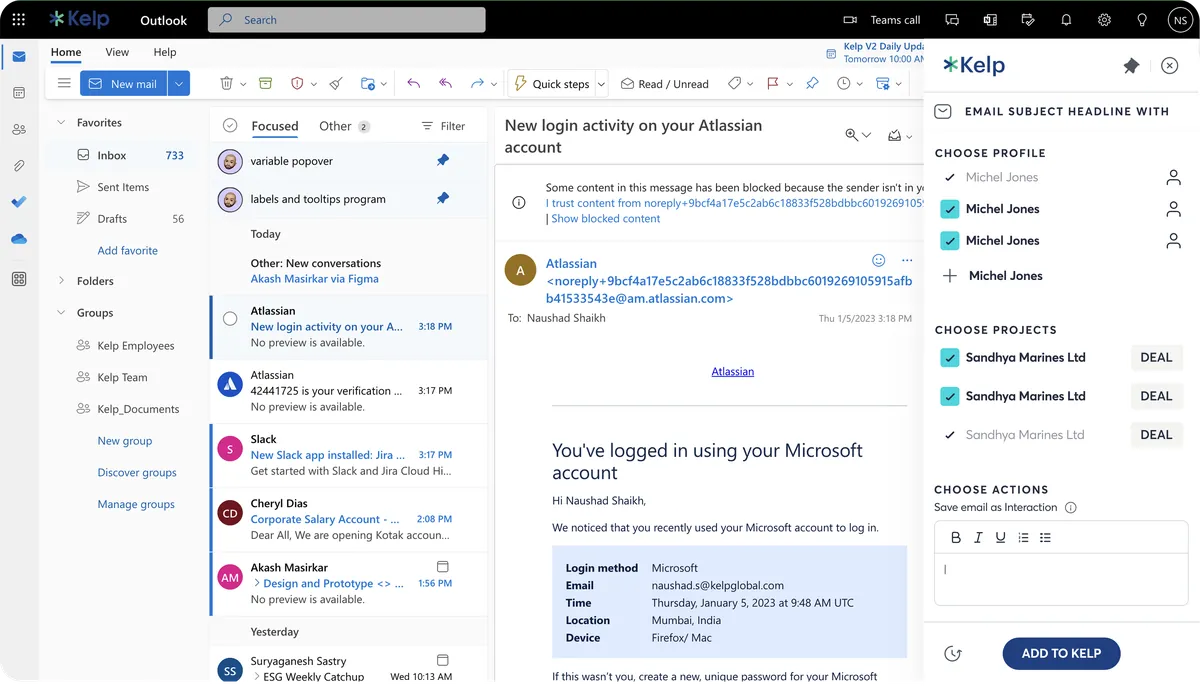Collapse the Groups section
The height and width of the screenshot is (686, 1200).
pyautogui.click(x=61, y=313)
